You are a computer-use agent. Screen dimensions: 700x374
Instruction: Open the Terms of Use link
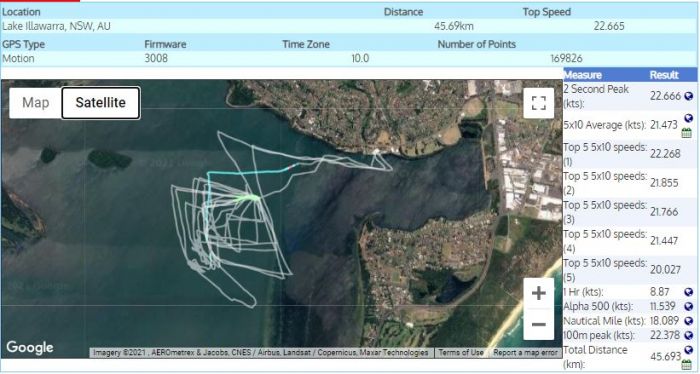point(461,353)
